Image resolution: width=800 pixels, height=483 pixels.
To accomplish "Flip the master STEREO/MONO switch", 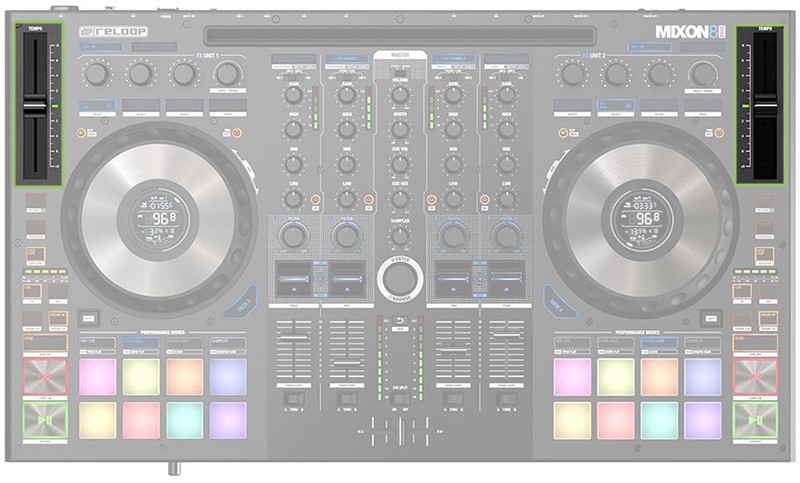I will pyautogui.click(x=400, y=72).
